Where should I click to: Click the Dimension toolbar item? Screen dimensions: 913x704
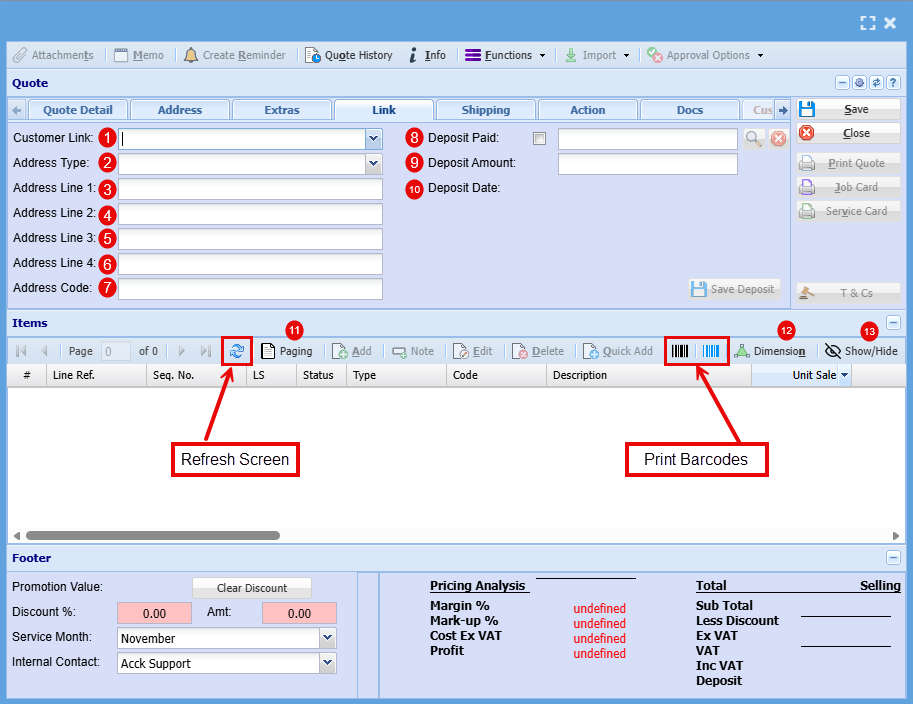click(x=770, y=351)
